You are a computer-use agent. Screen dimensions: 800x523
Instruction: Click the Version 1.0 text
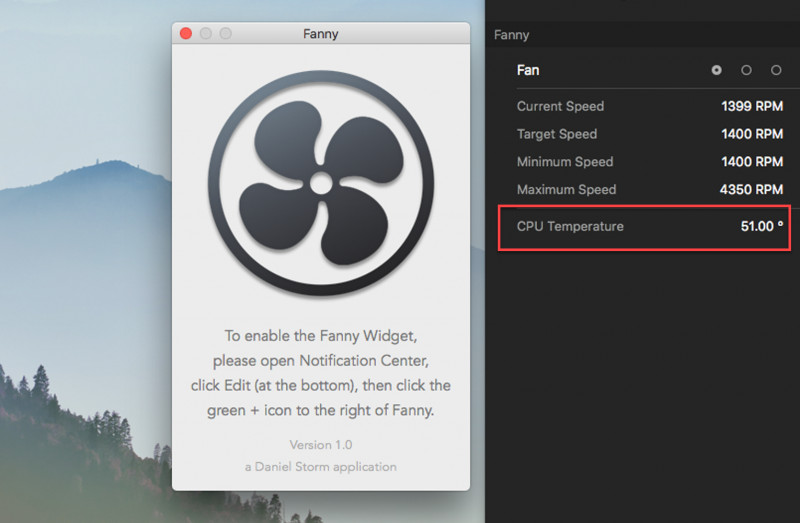coord(321,444)
